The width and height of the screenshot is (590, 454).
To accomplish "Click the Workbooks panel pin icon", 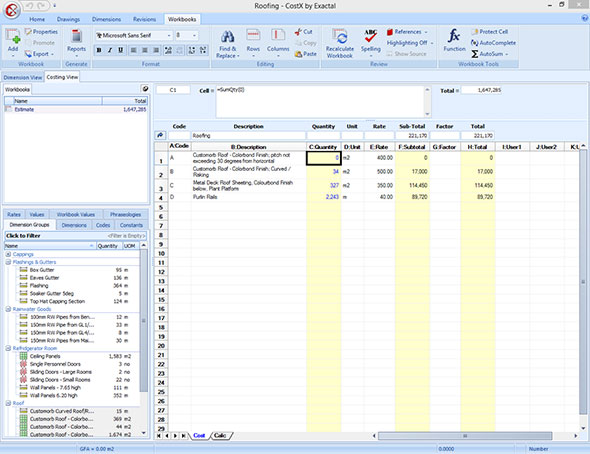I will pos(145,89).
